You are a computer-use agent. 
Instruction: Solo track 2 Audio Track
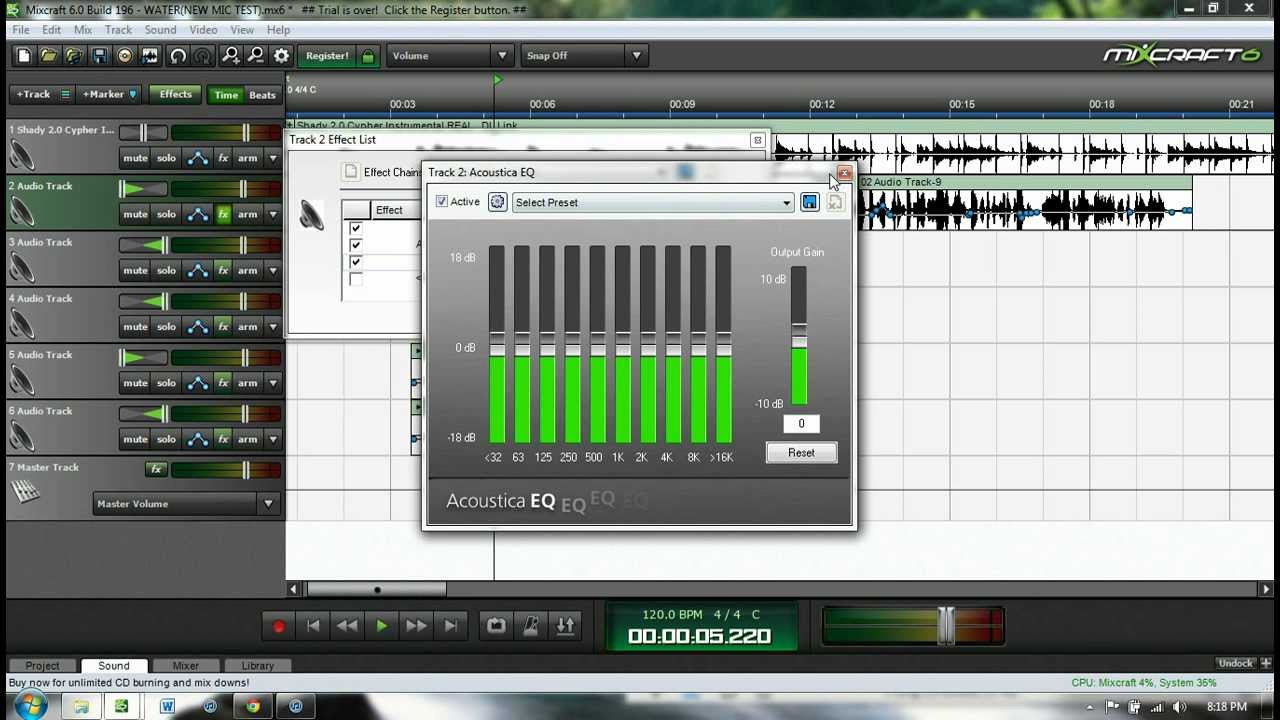(x=166, y=214)
